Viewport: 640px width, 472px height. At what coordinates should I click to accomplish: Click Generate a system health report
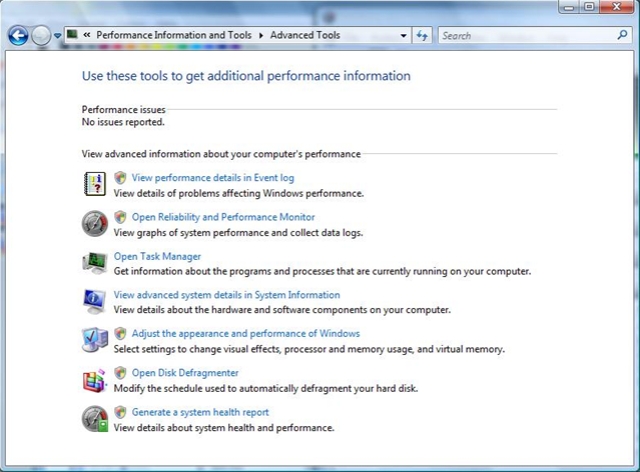pos(200,412)
